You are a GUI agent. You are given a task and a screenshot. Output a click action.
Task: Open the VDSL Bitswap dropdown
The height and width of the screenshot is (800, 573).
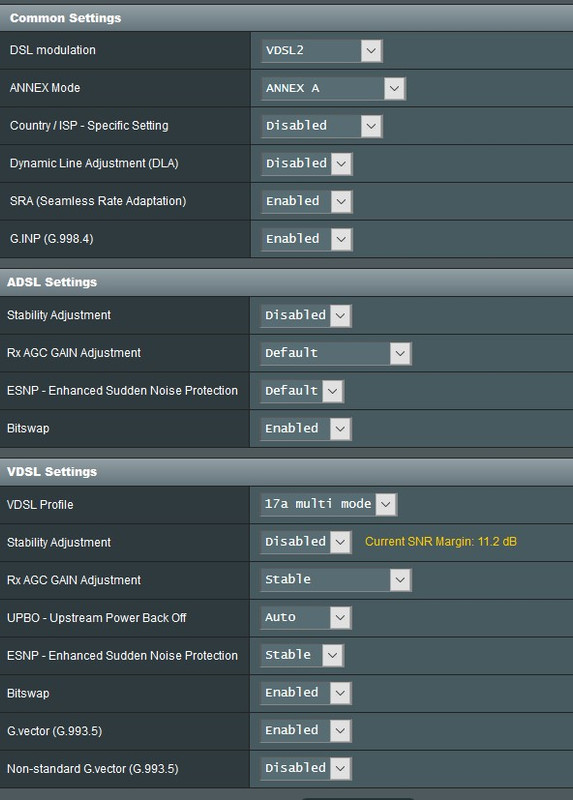306,693
